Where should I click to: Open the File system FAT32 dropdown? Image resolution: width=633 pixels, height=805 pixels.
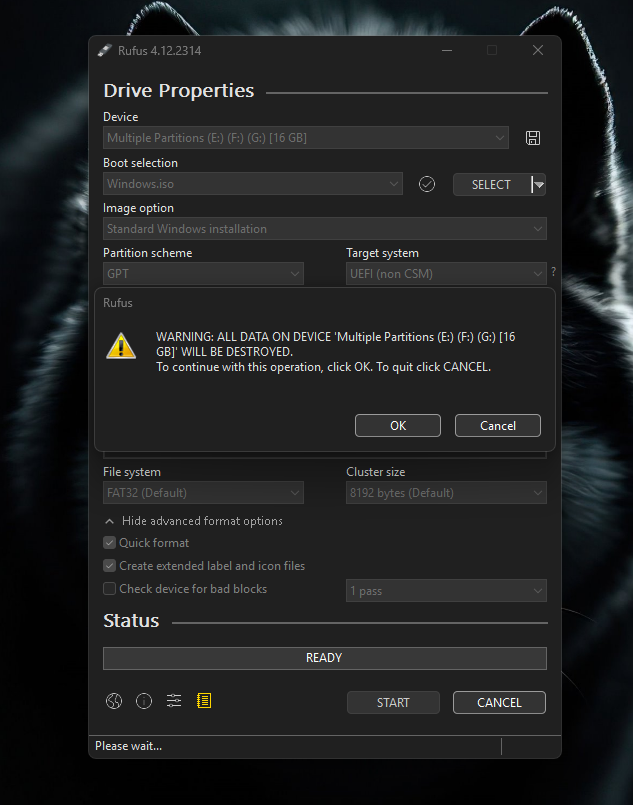point(203,493)
